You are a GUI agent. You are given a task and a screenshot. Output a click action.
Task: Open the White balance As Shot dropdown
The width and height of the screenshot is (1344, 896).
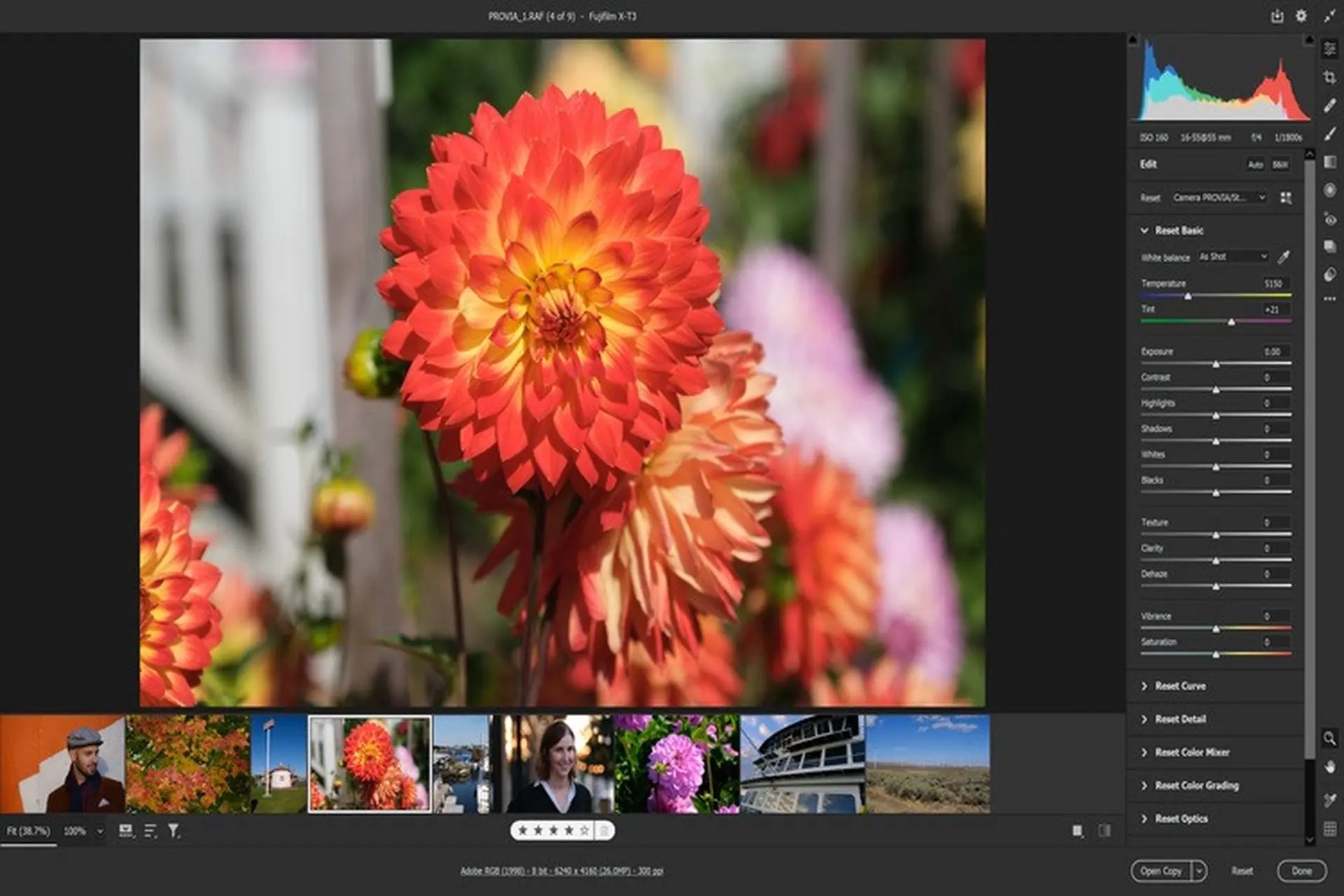(1232, 257)
